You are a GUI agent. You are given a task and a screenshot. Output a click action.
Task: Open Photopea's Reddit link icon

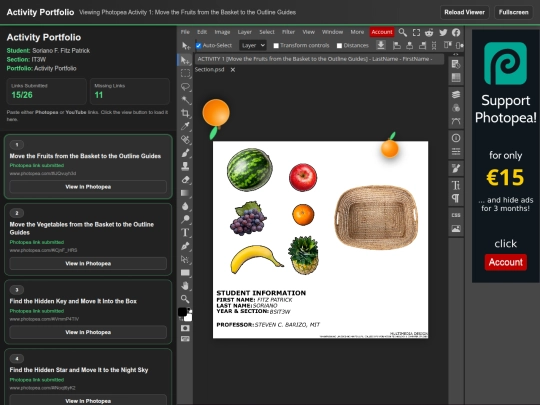pyautogui.click(x=429, y=32)
